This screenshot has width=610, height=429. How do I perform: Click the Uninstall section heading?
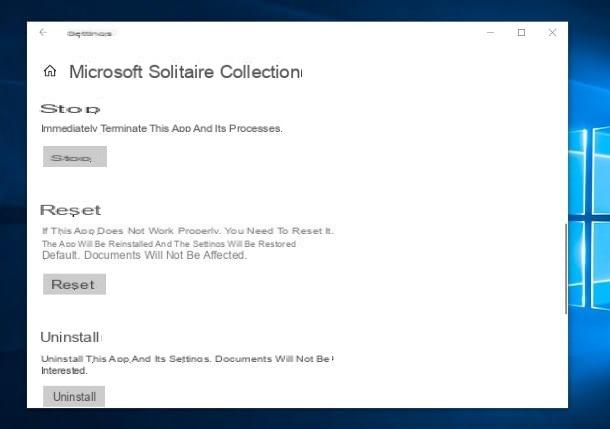[70, 337]
